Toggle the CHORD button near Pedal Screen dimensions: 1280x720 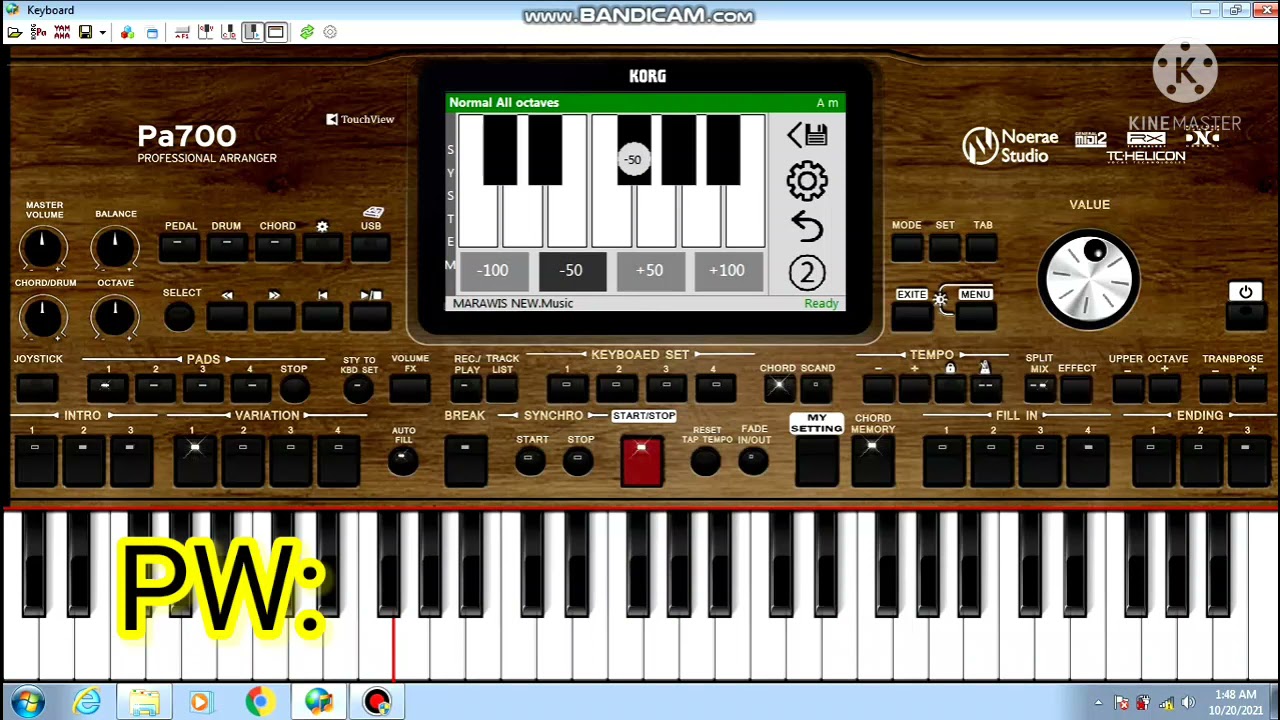point(275,247)
